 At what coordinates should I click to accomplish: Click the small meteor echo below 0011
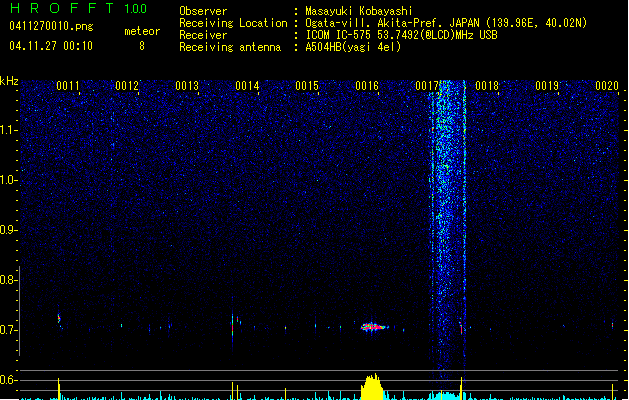59,320
